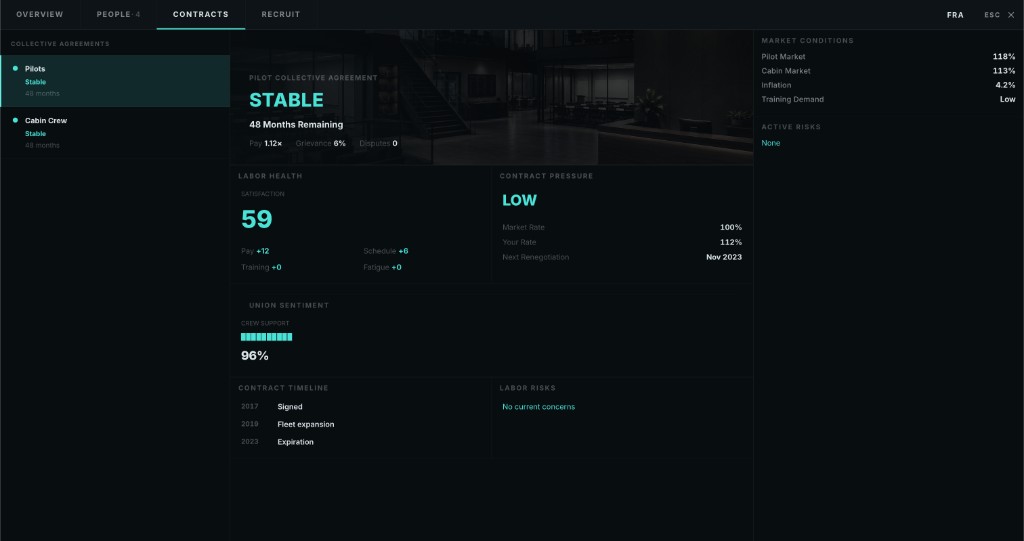This screenshot has width=1024, height=541.
Task: Click the Grievance 6% stat
Action: pyautogui.click(x=321, y=143)
